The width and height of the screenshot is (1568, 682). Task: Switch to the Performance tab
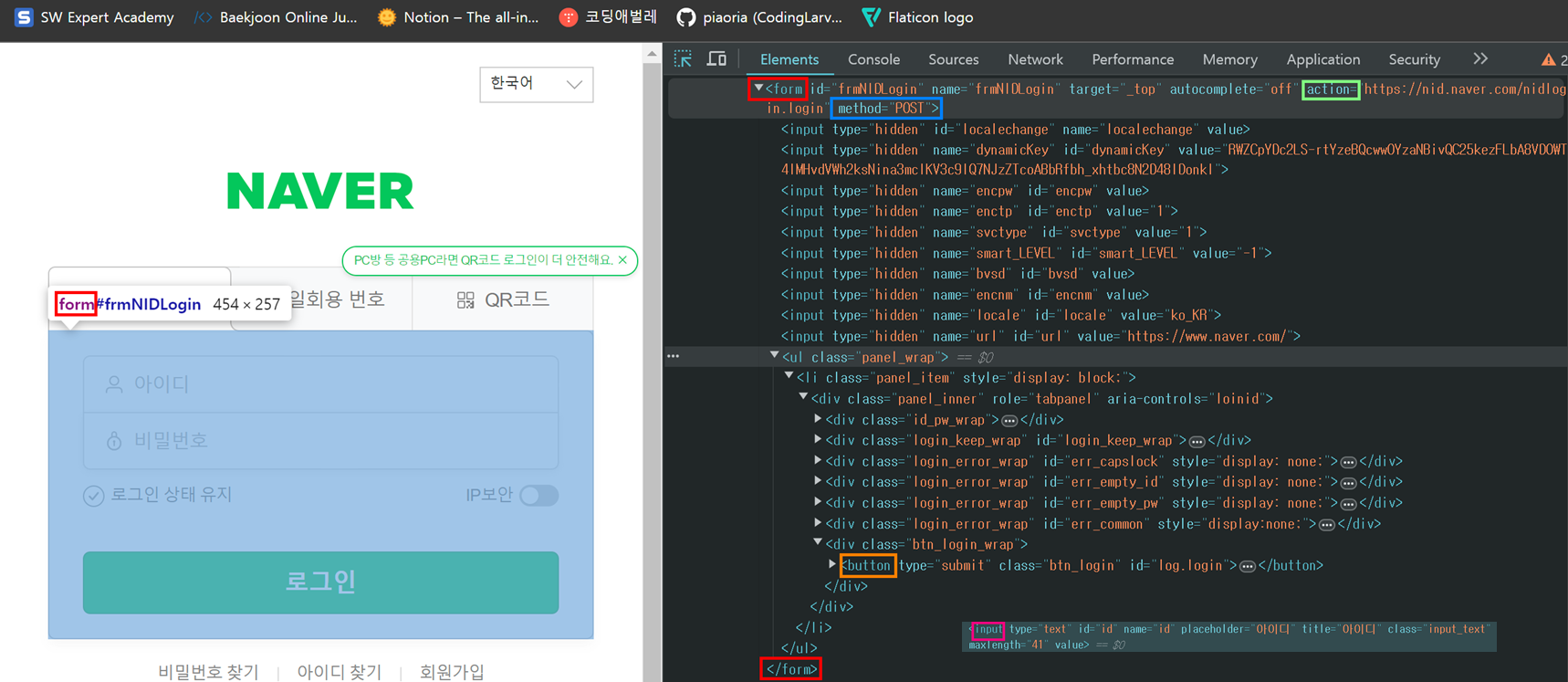pos(1133,59)
